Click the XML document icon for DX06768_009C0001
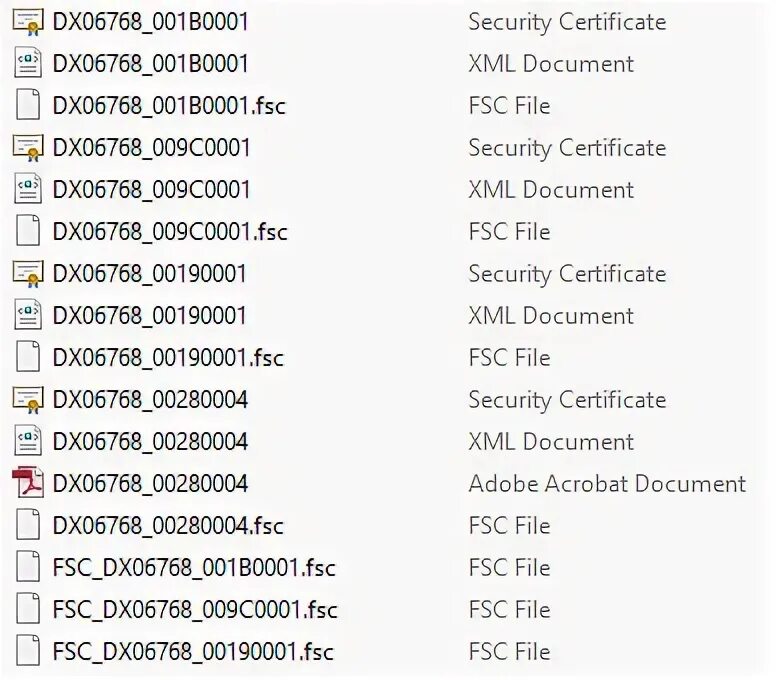The width and height of the screenshot is (776, 680). [28, 189]
